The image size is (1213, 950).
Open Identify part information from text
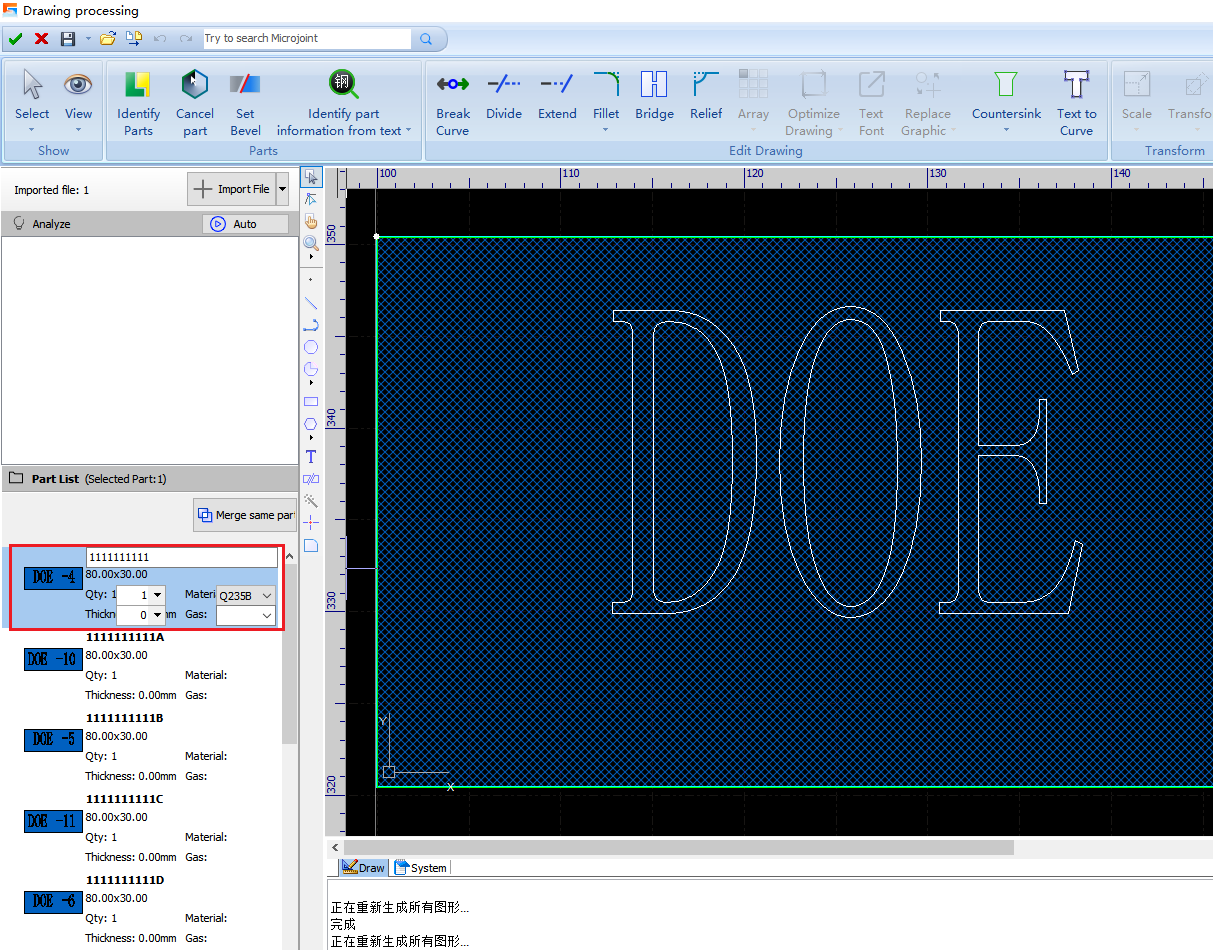[344, 102]
